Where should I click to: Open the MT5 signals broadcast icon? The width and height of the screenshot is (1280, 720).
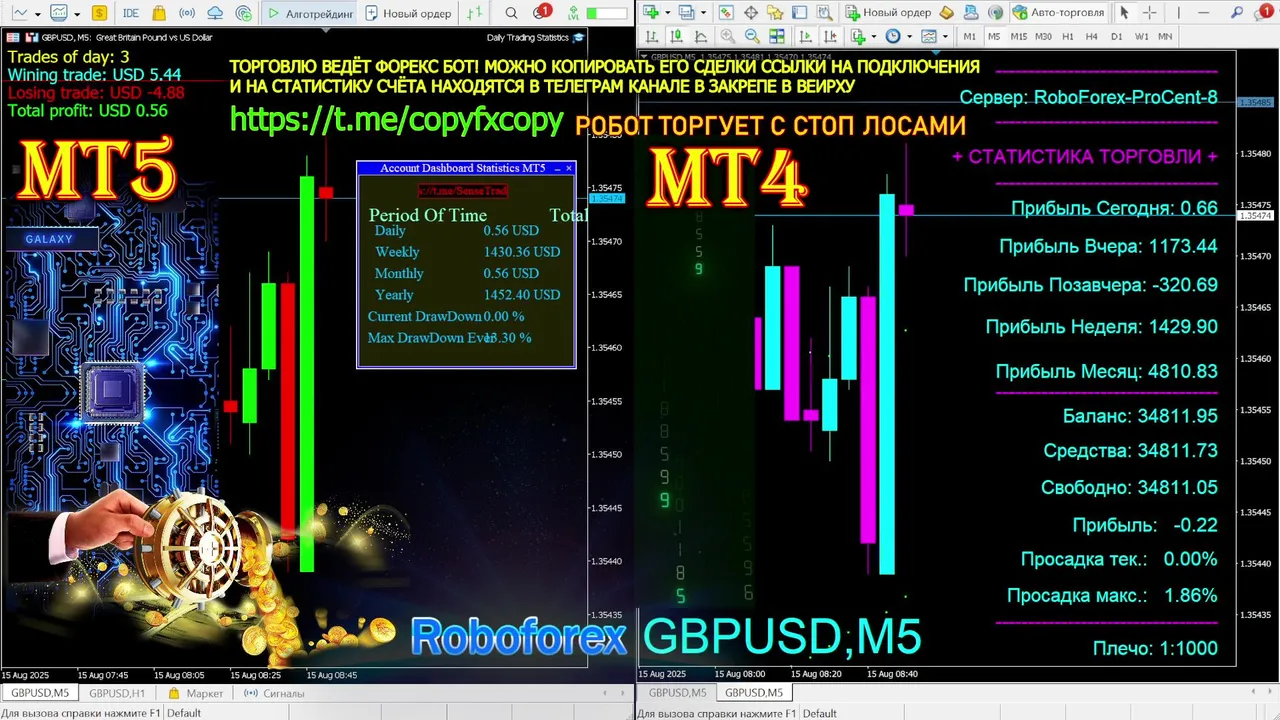187,14
